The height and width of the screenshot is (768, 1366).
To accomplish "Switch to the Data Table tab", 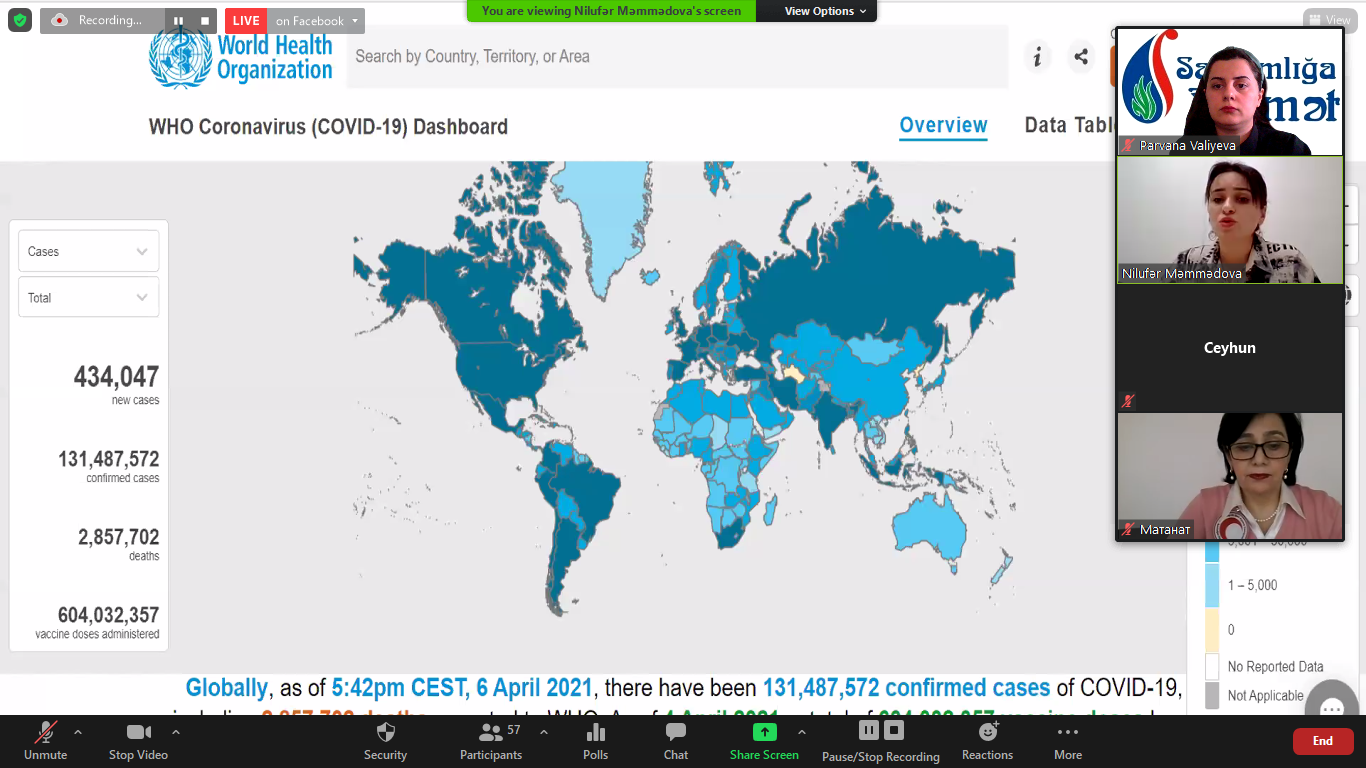I will click(1070, 125).
